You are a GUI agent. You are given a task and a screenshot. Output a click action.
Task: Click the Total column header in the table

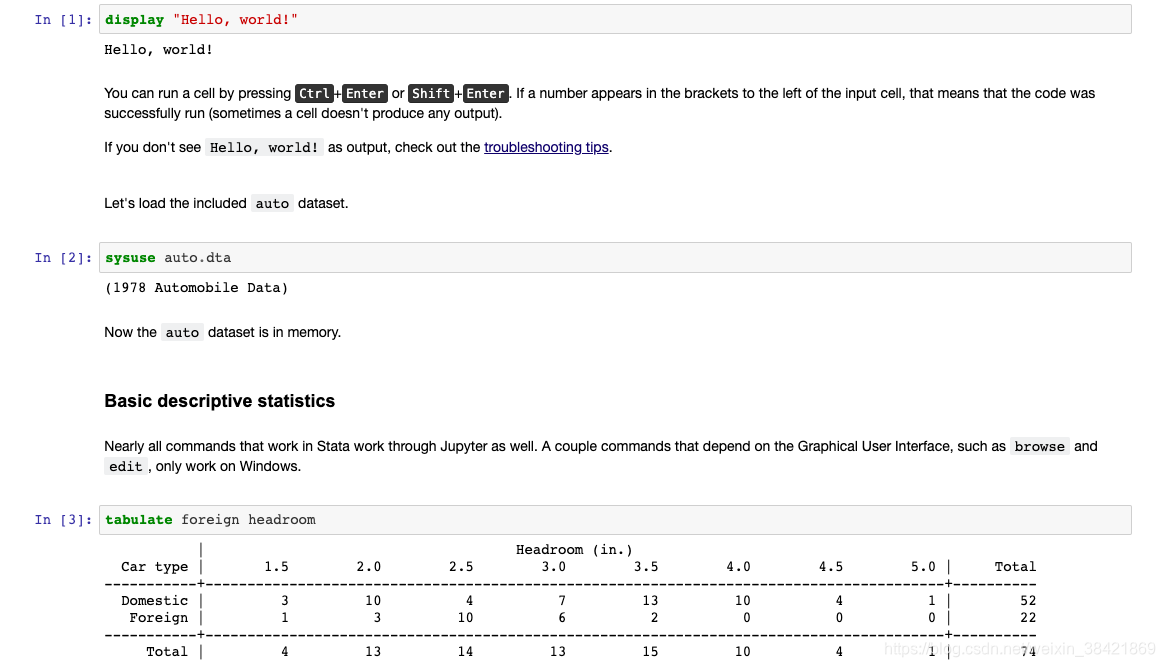click(1015, 566)
